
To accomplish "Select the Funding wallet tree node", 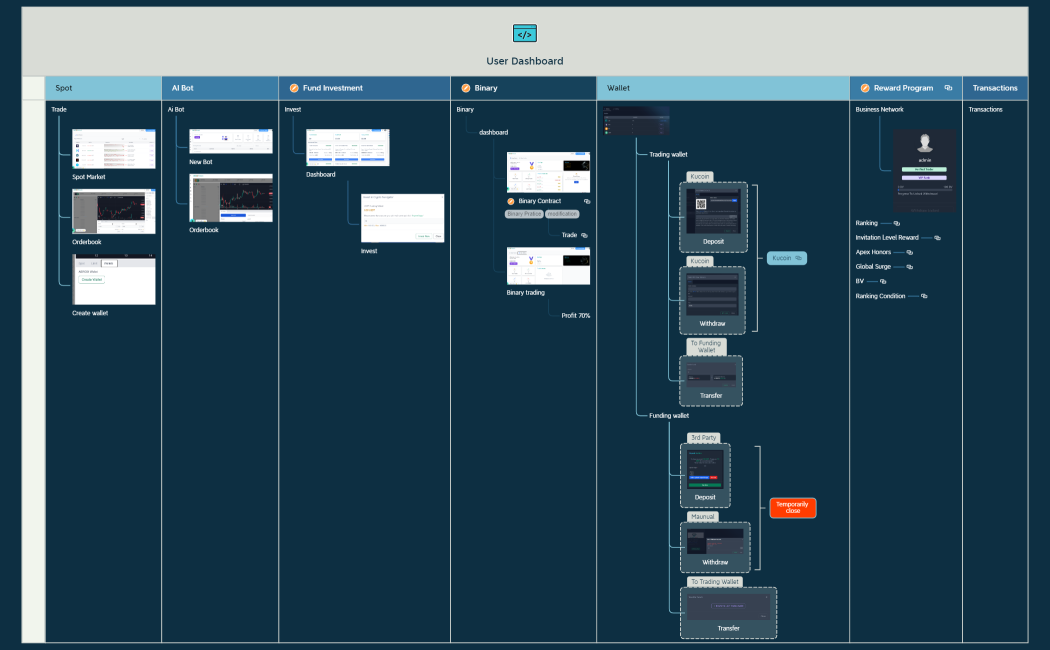I will click(x=668, y=415).
